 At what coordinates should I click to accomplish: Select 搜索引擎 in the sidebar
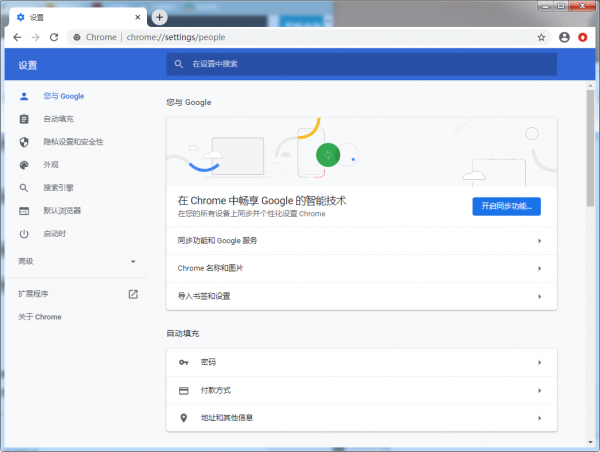pyautogui.click(x=58, y=188)
